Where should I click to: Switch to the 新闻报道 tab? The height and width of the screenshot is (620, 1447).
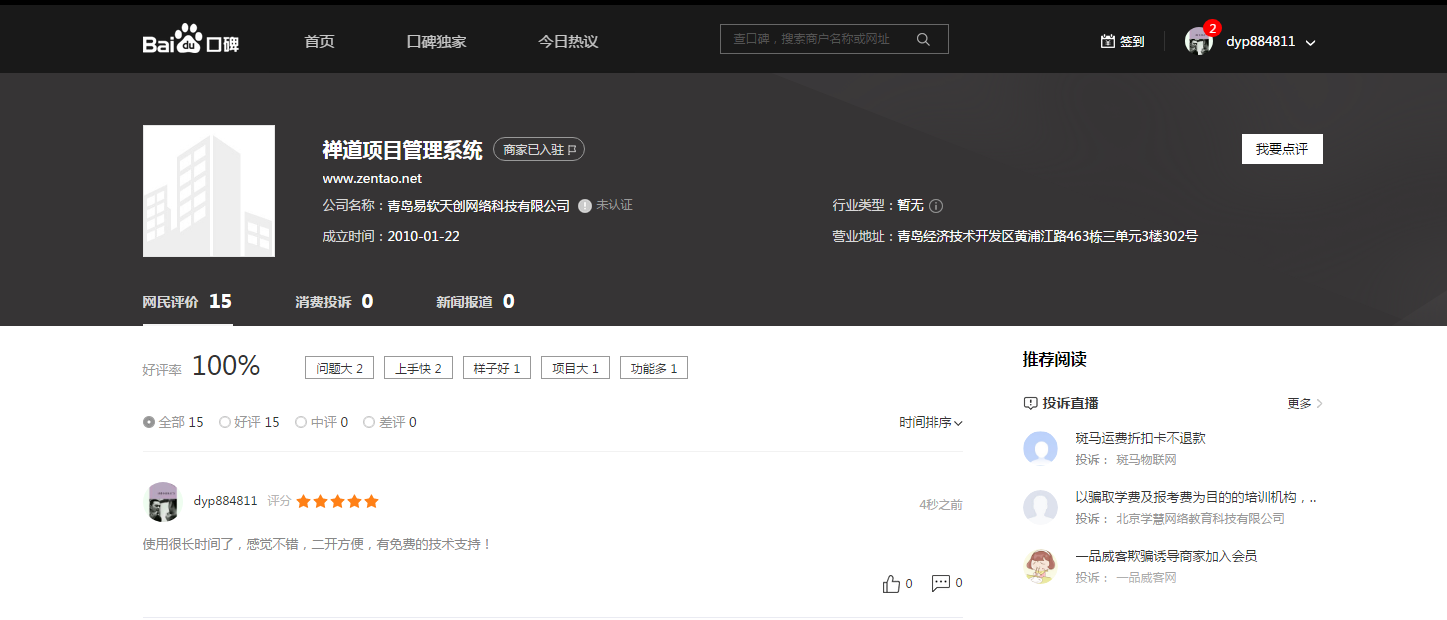(476, 301)
